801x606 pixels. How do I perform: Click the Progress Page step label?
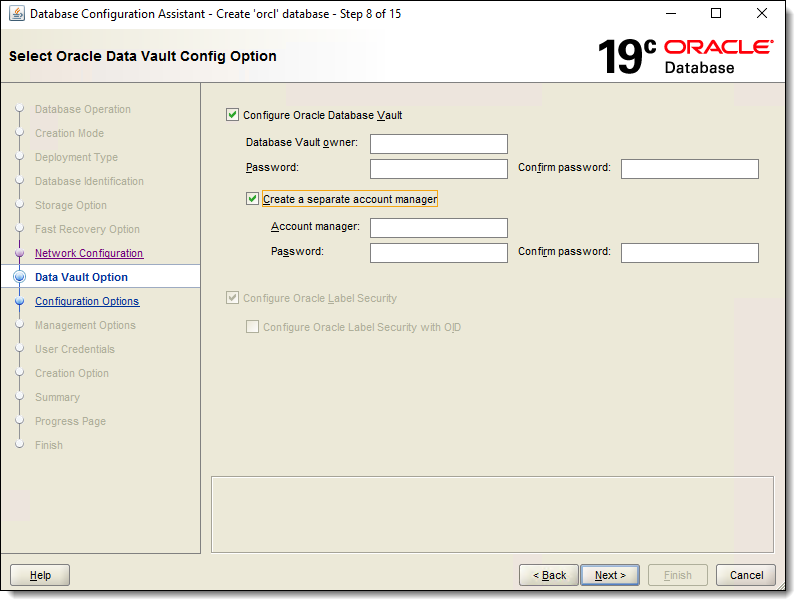[x=70, y=421]
